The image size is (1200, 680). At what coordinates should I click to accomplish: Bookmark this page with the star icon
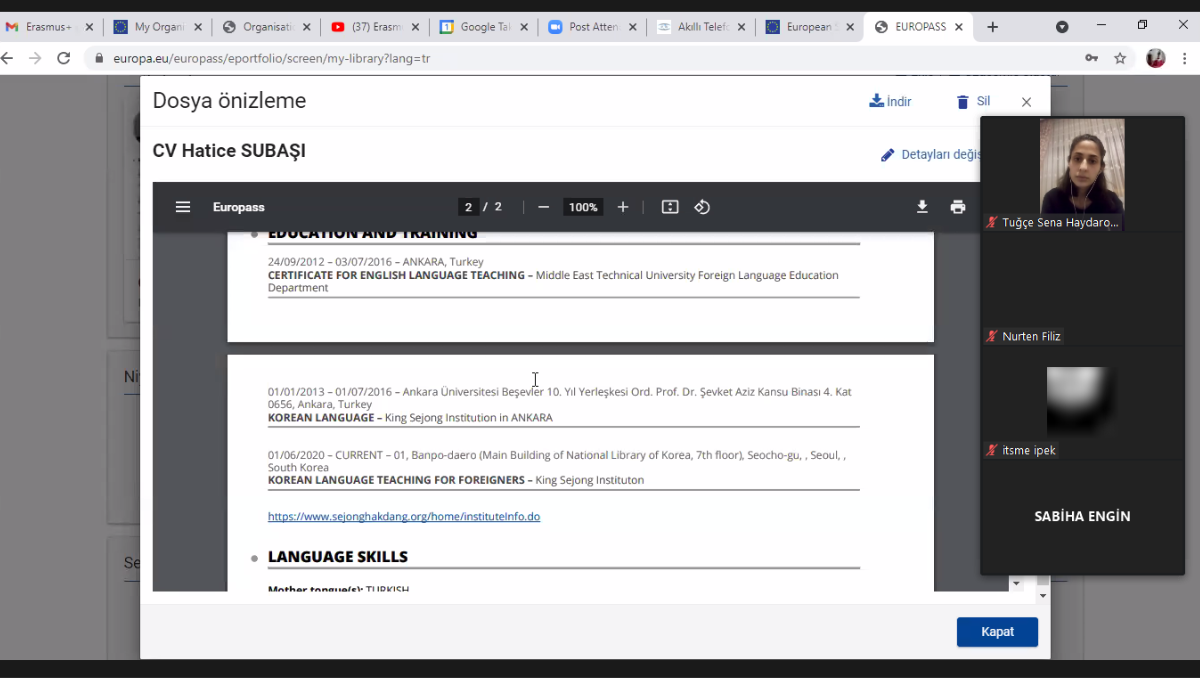coord(1120,58)
